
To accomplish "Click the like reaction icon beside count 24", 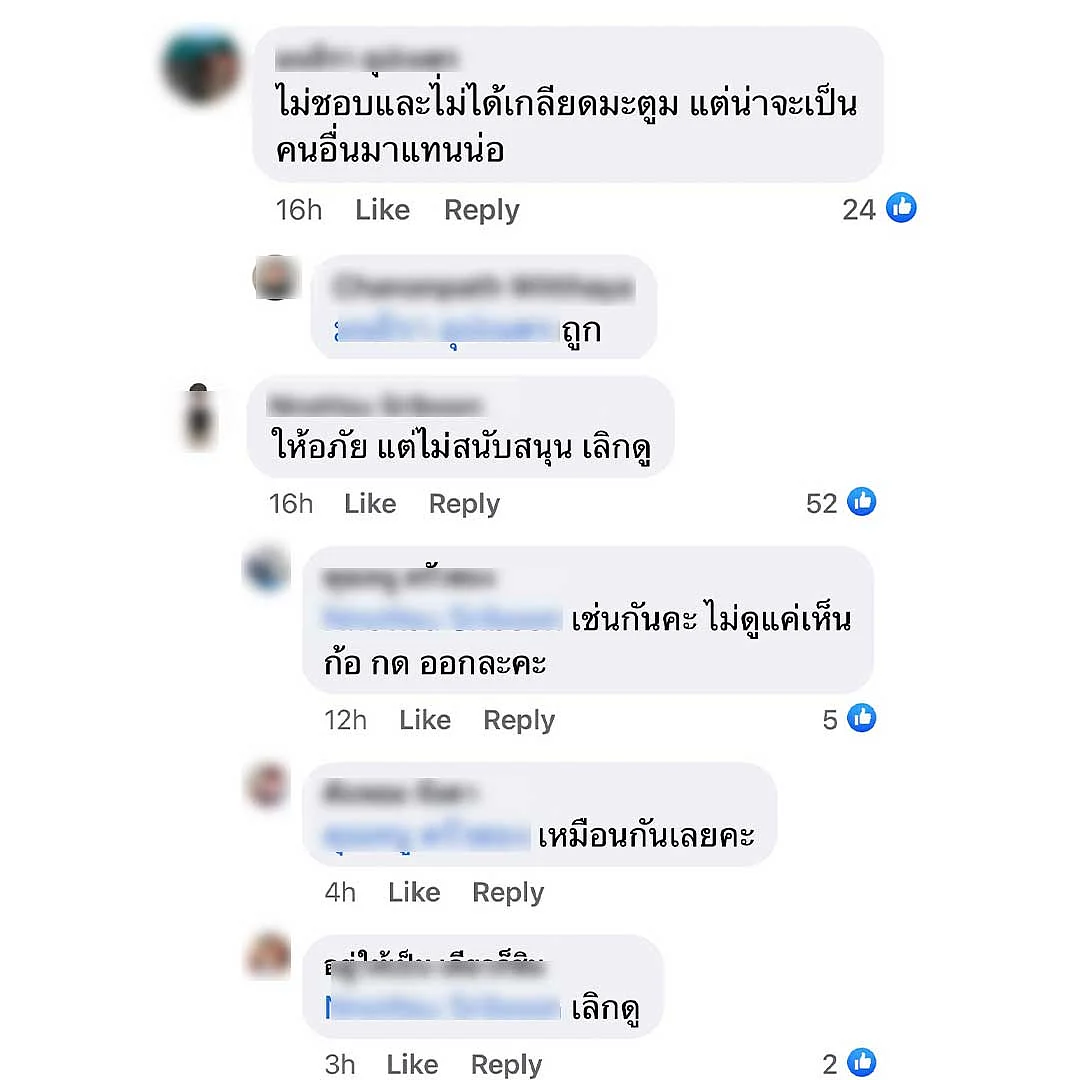I will coord(901,207).
